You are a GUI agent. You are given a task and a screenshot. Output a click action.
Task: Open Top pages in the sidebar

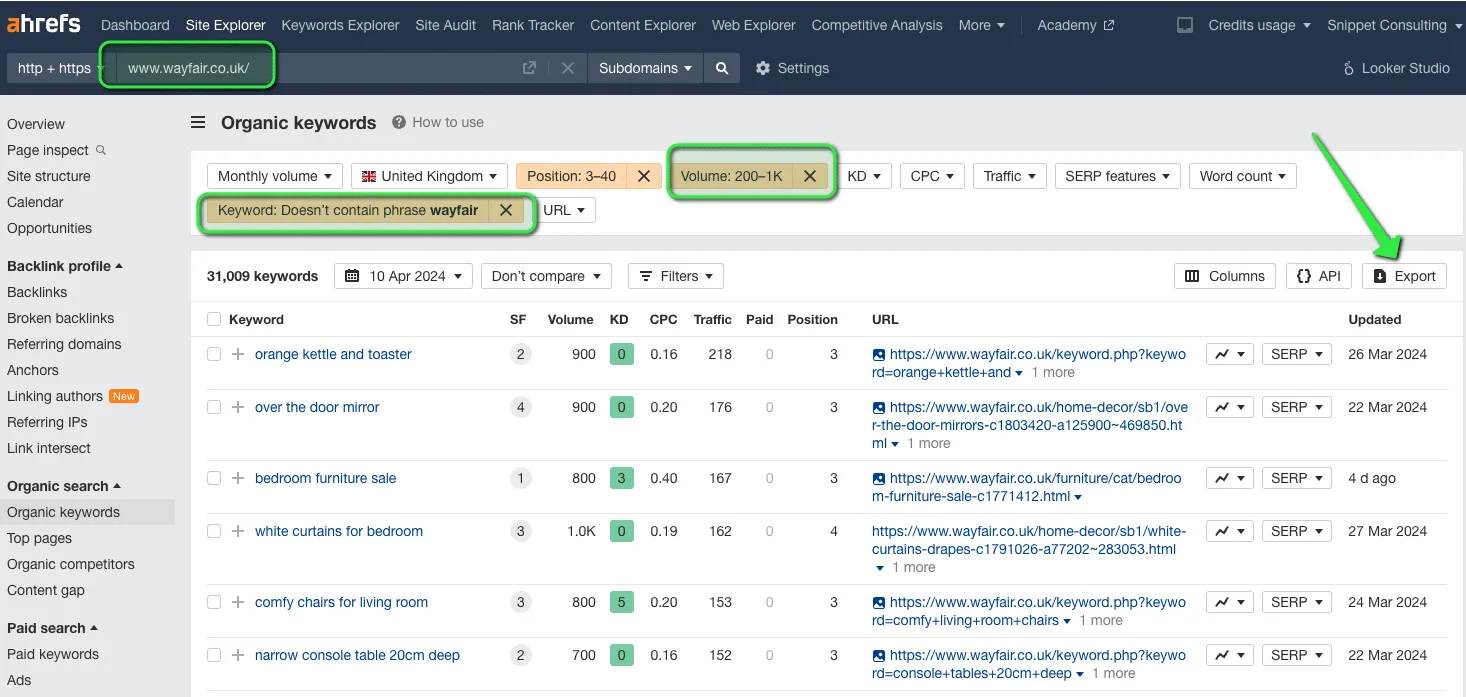coord(40,538)
